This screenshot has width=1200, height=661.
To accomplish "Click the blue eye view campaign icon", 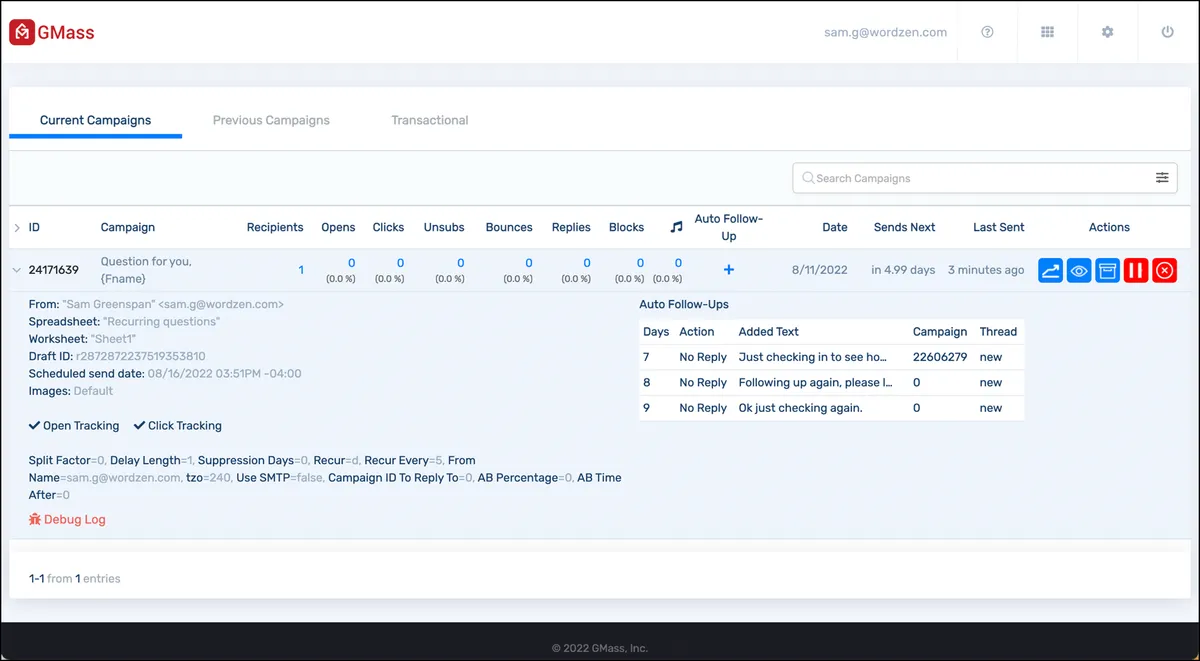I will [1079, 270].
